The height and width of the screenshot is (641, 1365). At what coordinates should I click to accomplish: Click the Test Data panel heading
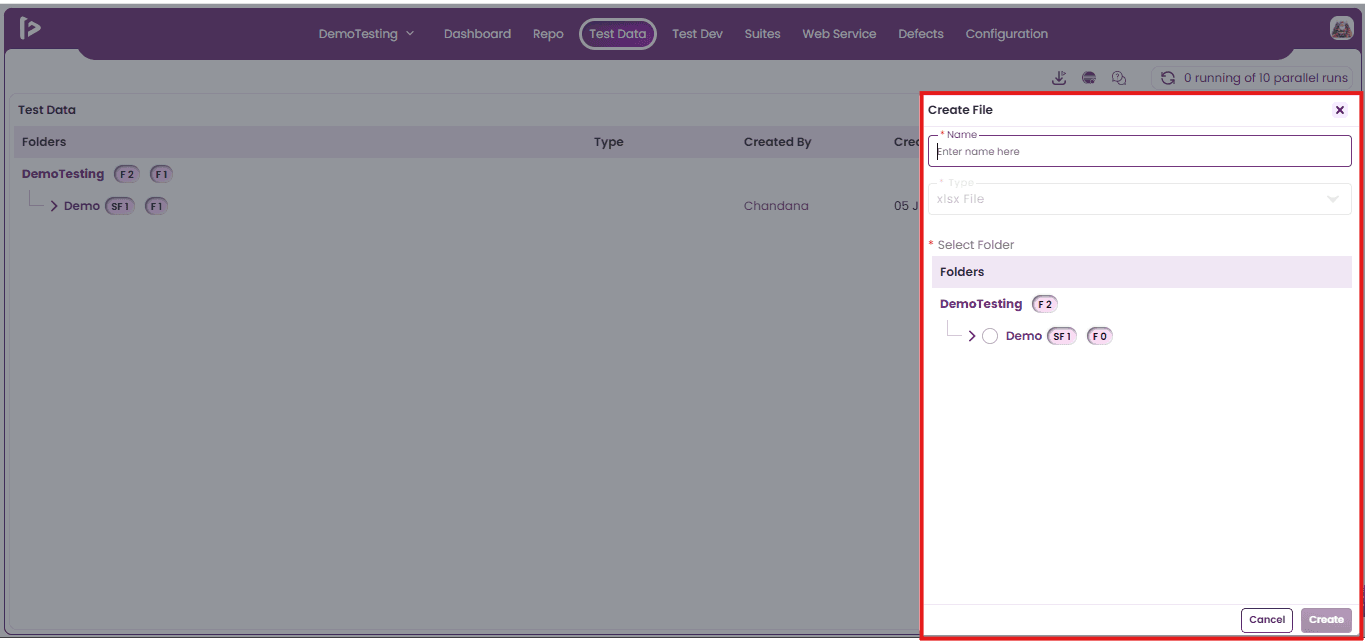47,110
